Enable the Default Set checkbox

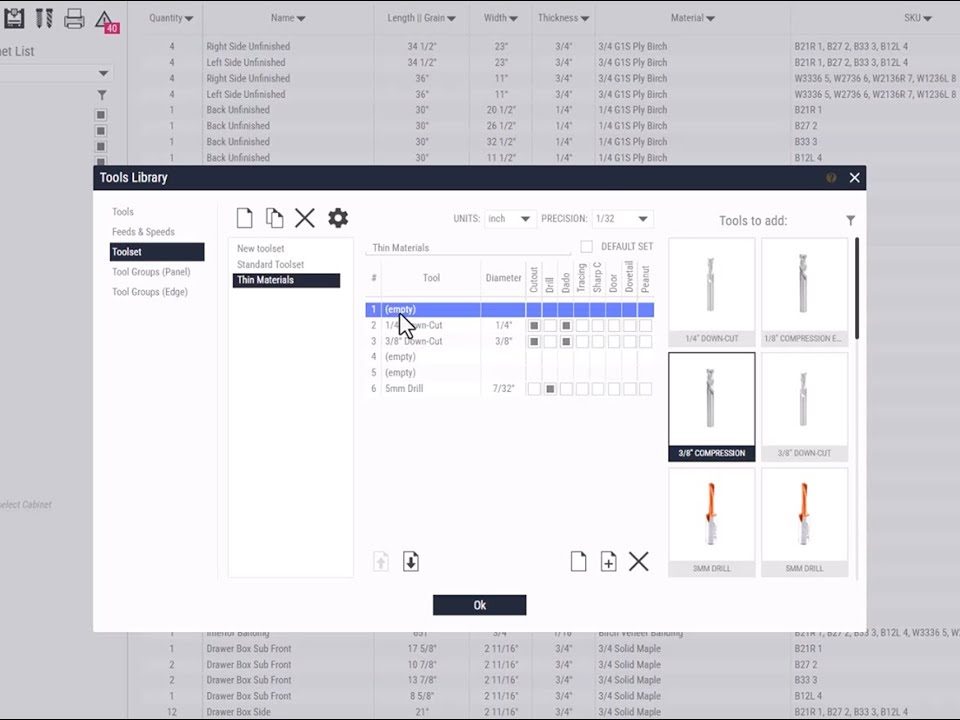(x=587, y=247)
